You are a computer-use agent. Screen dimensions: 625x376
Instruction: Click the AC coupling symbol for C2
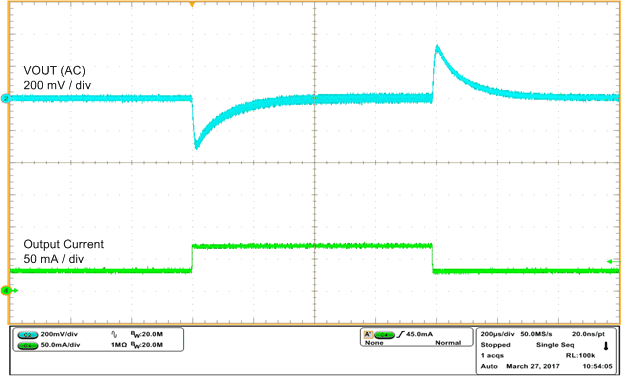tap(114, 335)
